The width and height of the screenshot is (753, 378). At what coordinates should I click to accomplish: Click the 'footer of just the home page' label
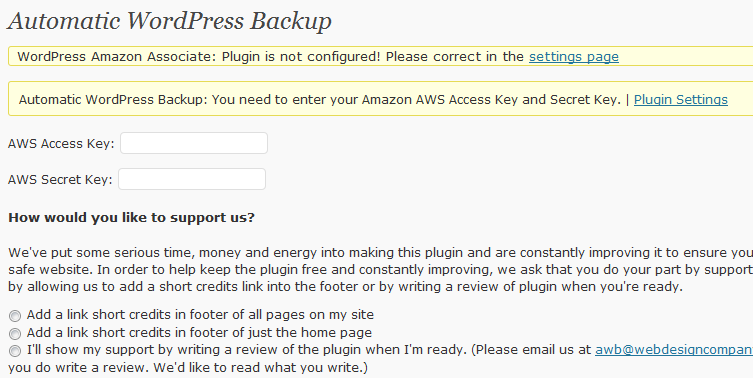coord(199,332)
